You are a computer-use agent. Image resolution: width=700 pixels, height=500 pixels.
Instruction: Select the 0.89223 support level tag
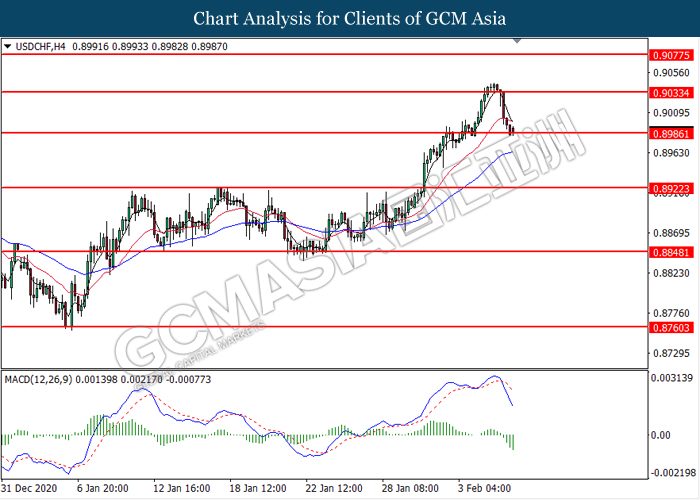coord(668,187)
